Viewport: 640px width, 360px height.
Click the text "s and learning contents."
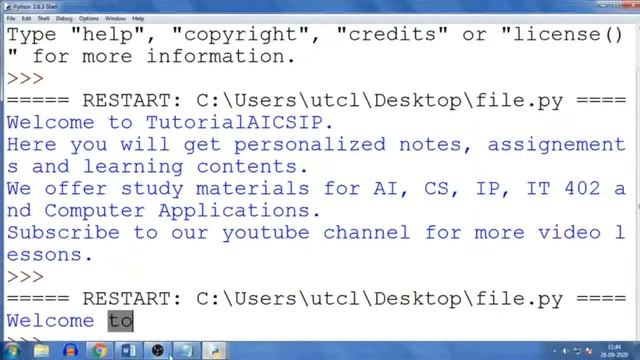tap(158, 167)
